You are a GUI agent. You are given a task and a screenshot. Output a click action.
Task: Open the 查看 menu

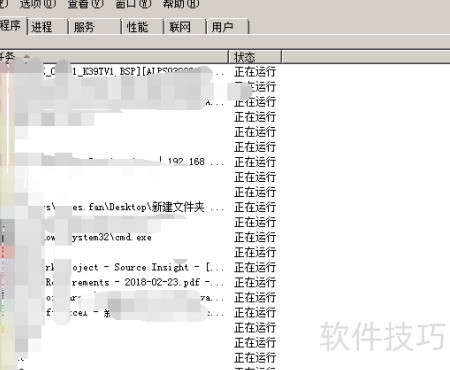pos(85,4)
